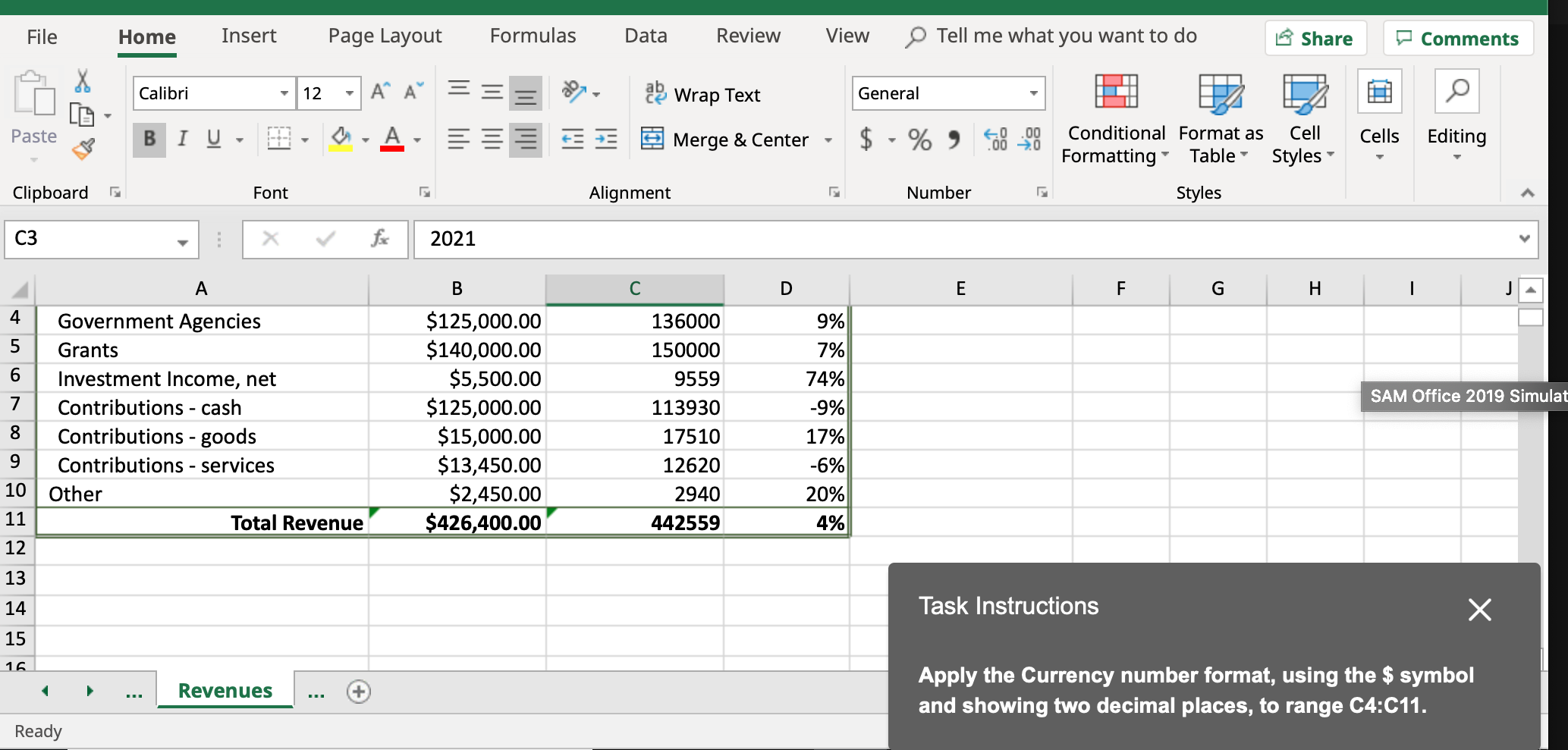Click the Percent Style icon
The image size is (1568, 750).
click(x=919, y=139)
